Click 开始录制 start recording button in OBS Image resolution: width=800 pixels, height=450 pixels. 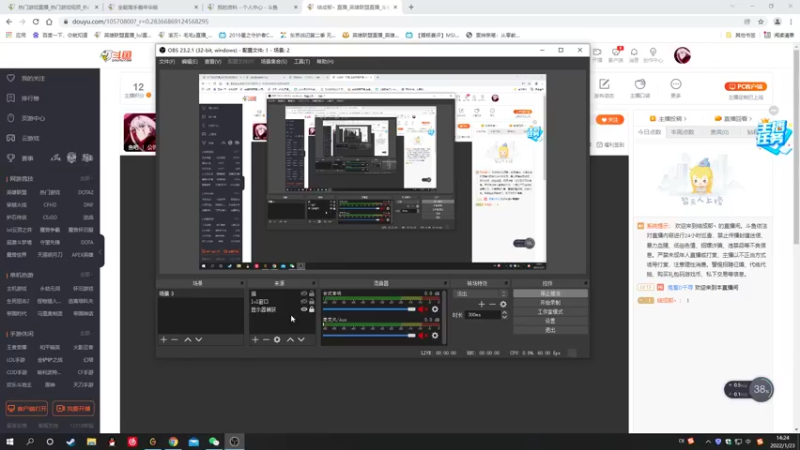click(x=550, y=303)
